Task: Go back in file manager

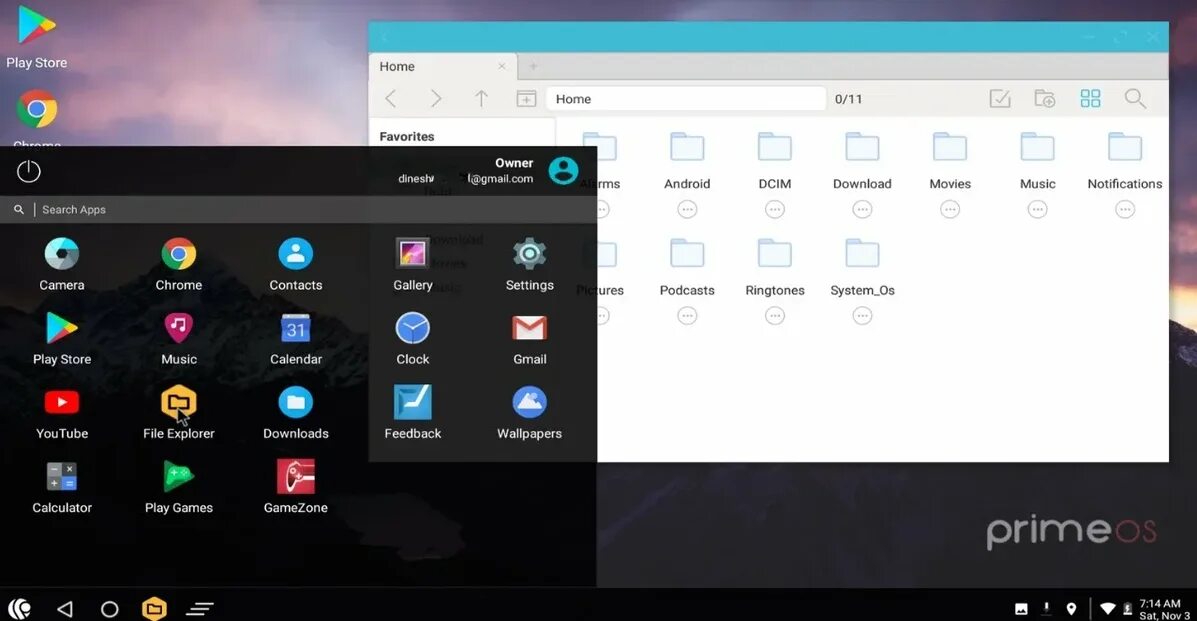Action: (x=391, y=99)
